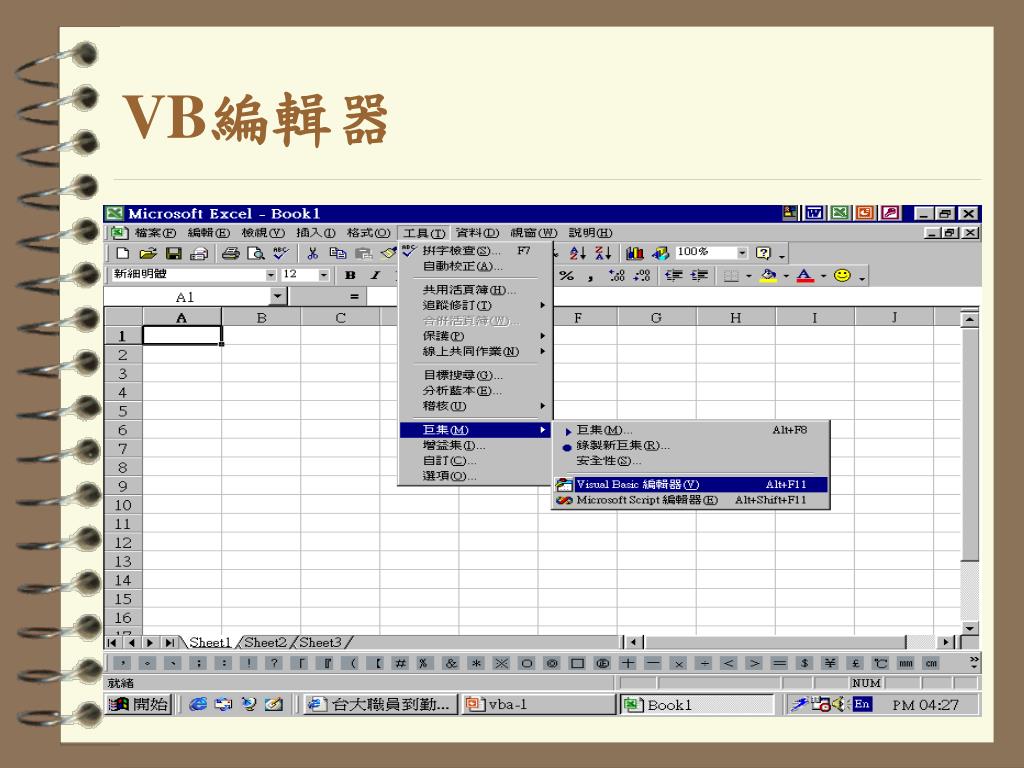Apply Percent Style format
Image resolution: width=1024 pixels, height=768 pixels.
point(566,276)
